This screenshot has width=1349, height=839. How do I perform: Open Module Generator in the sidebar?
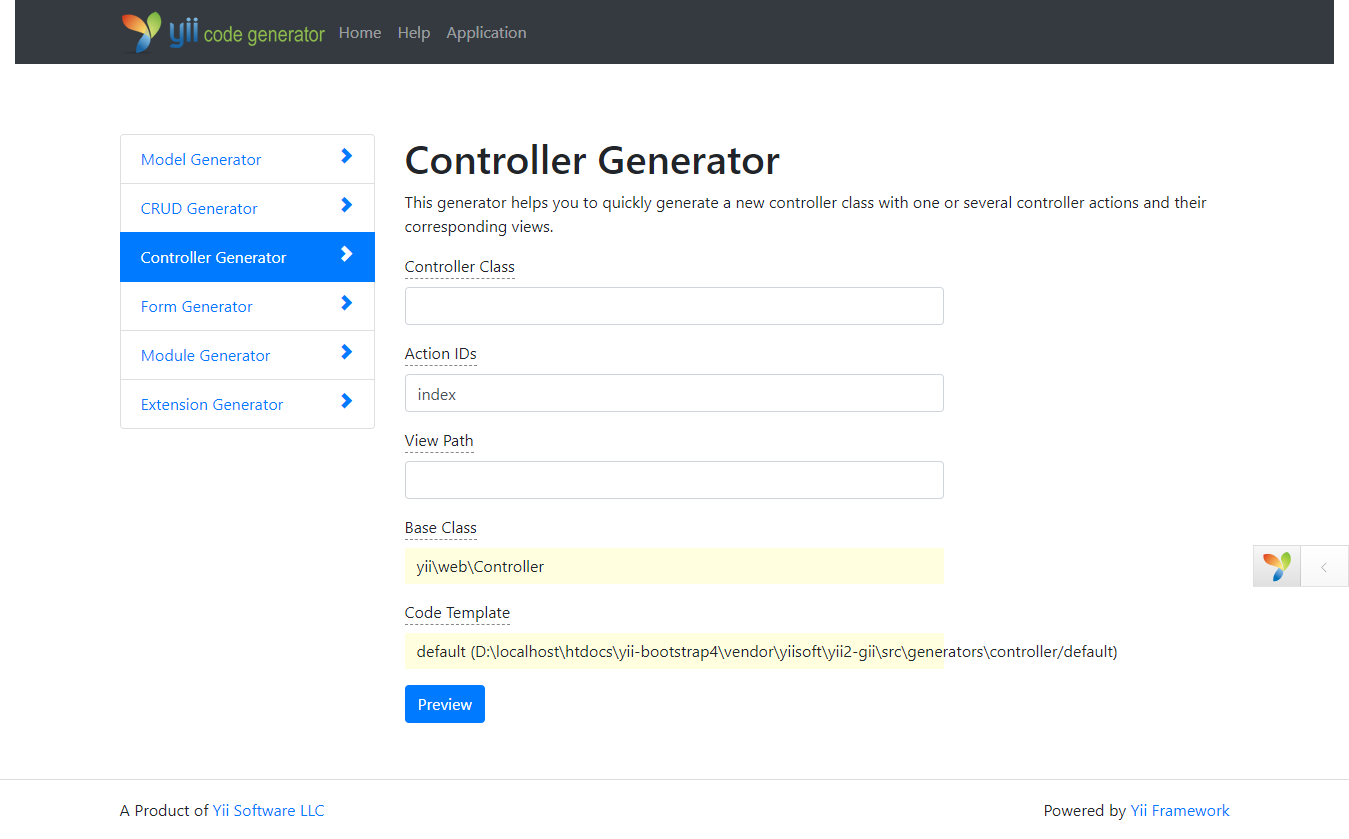point(247,355)
